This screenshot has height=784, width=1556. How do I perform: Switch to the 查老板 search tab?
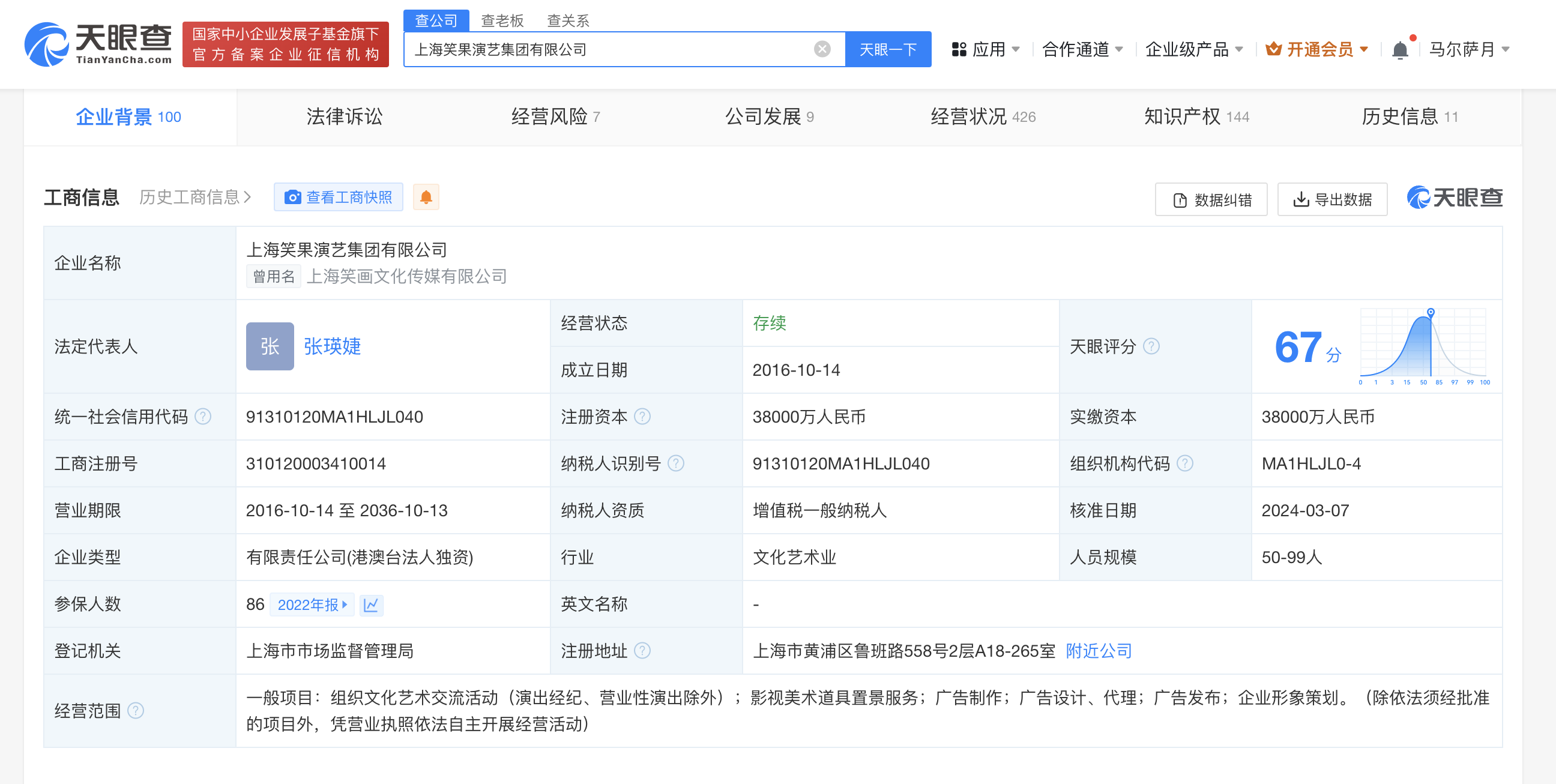coord(502,20)
